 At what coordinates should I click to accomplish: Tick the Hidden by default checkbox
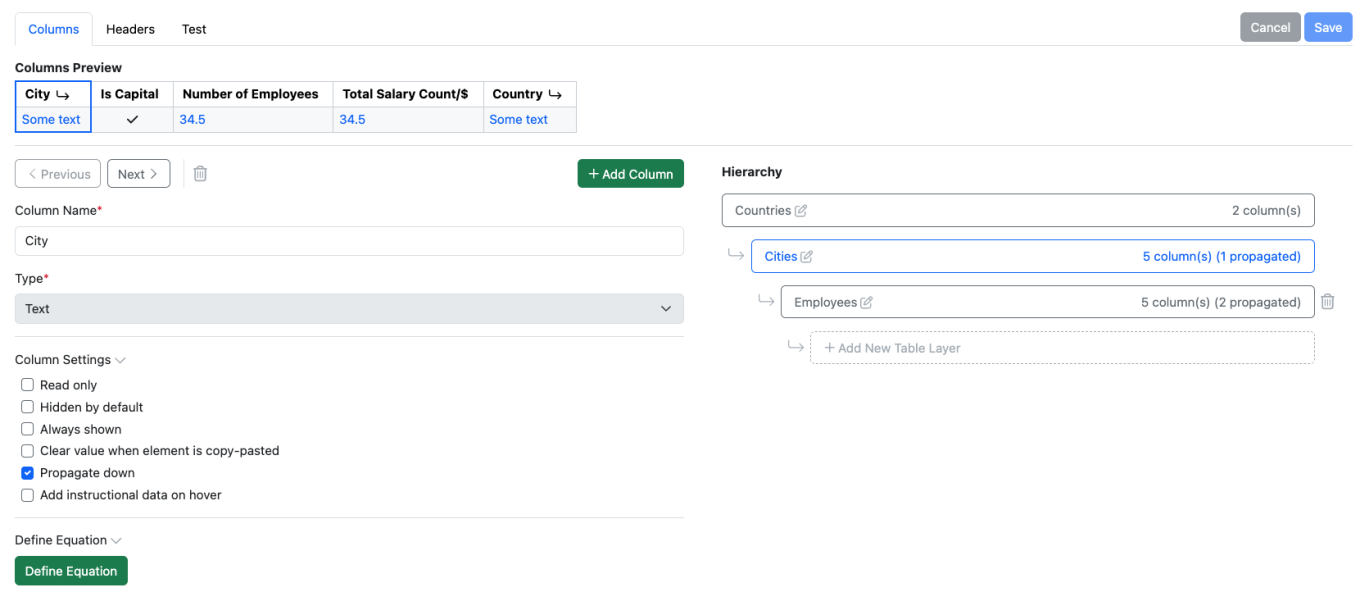(28, 407)
